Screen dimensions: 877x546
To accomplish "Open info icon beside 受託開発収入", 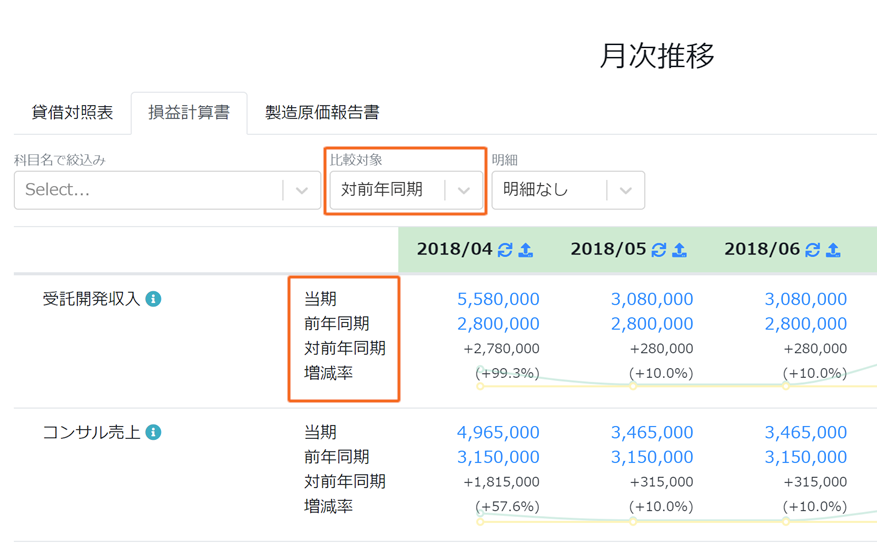I will (153, 299).
